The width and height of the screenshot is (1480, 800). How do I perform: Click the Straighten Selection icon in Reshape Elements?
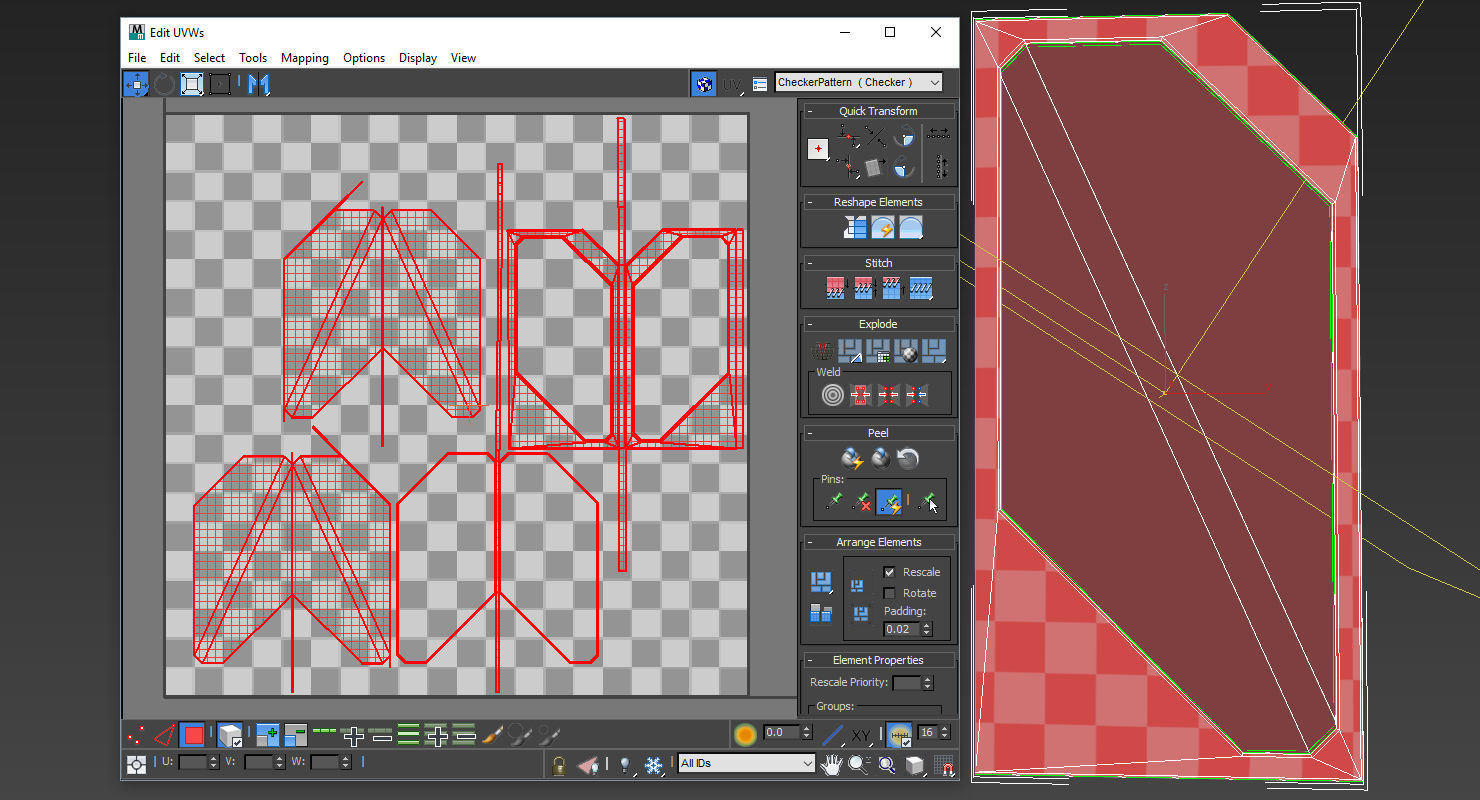point(855,228)
